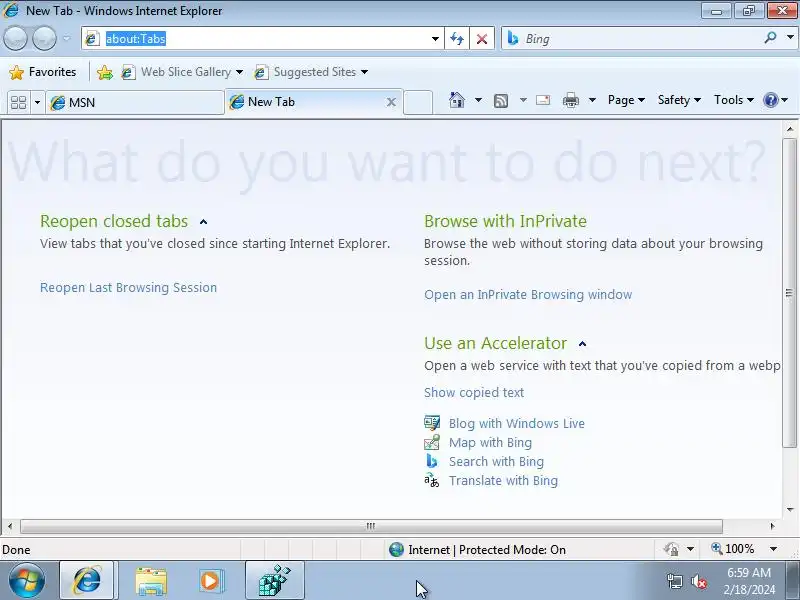Viewport: 800px width, 600px height.
Task: Expand the address bar autocomplete dropdown
Action: point(435,39)
